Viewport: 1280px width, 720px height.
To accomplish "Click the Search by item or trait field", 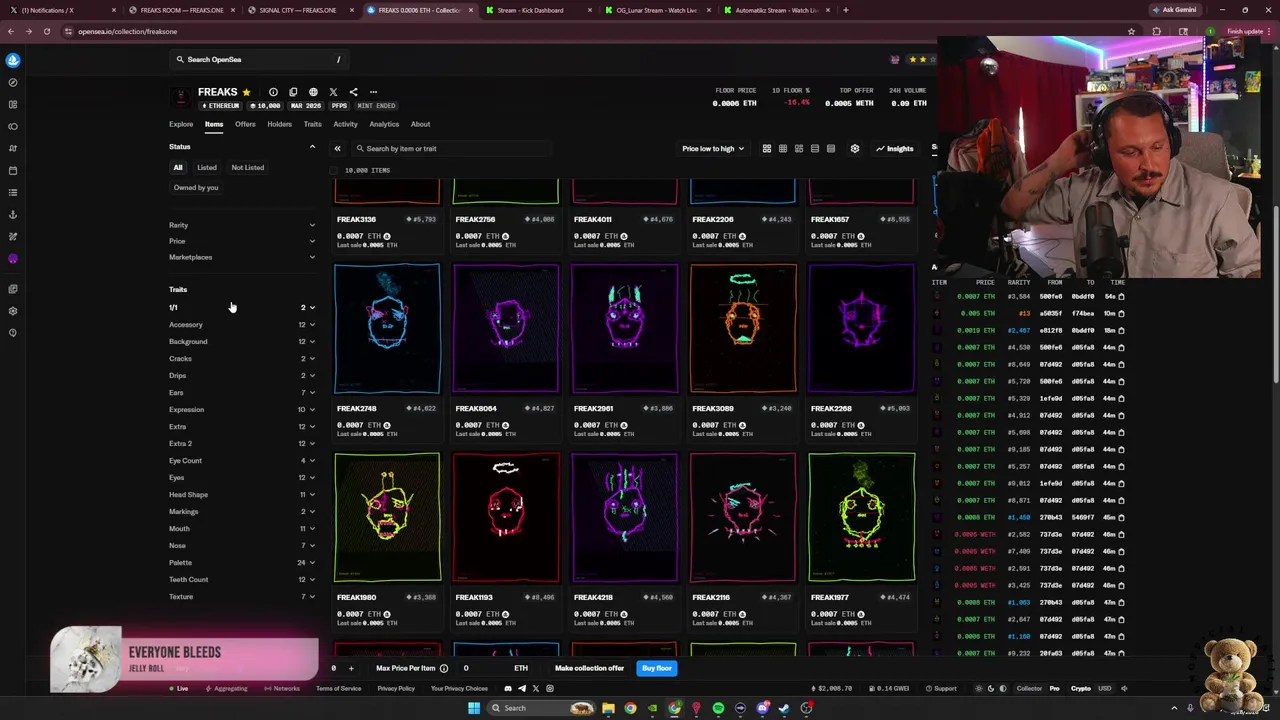I will pos(452,148).
